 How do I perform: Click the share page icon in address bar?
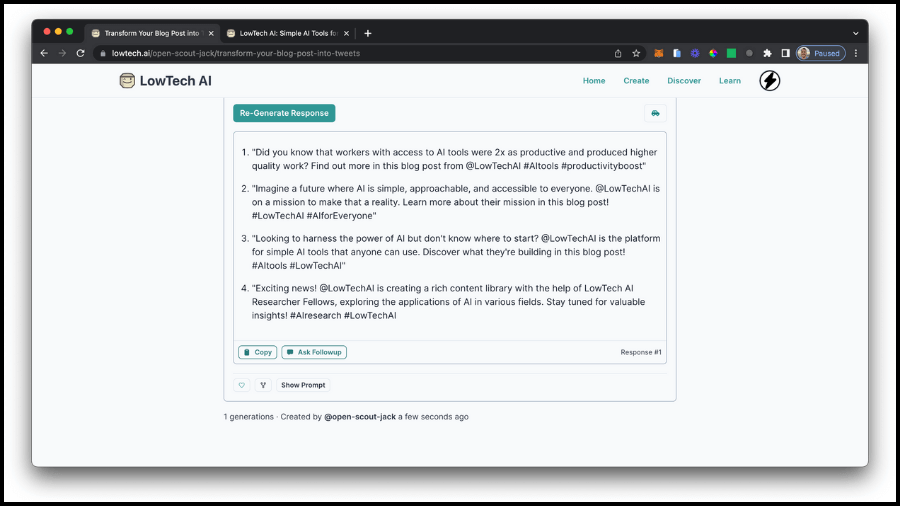coord(617,53)
